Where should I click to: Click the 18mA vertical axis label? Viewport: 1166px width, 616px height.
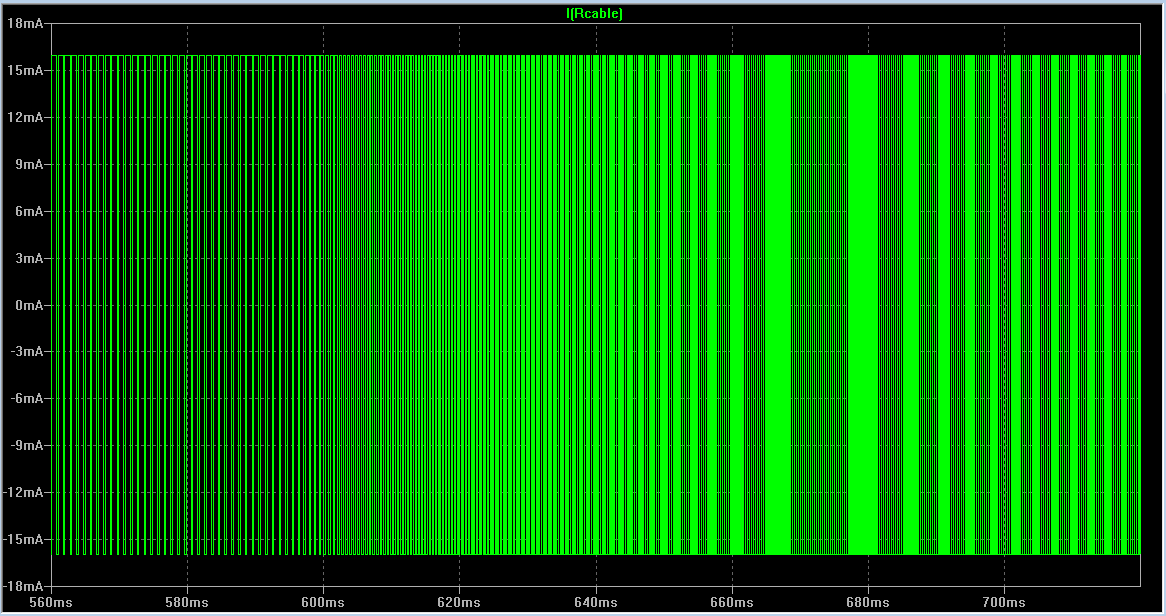pos(25,23)
